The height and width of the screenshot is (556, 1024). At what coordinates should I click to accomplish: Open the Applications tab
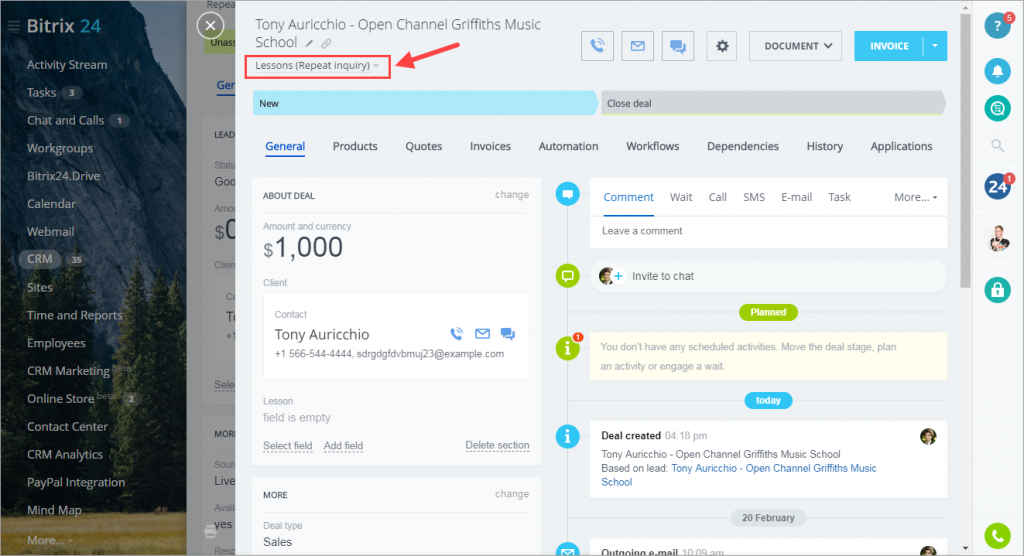point(901,146)
